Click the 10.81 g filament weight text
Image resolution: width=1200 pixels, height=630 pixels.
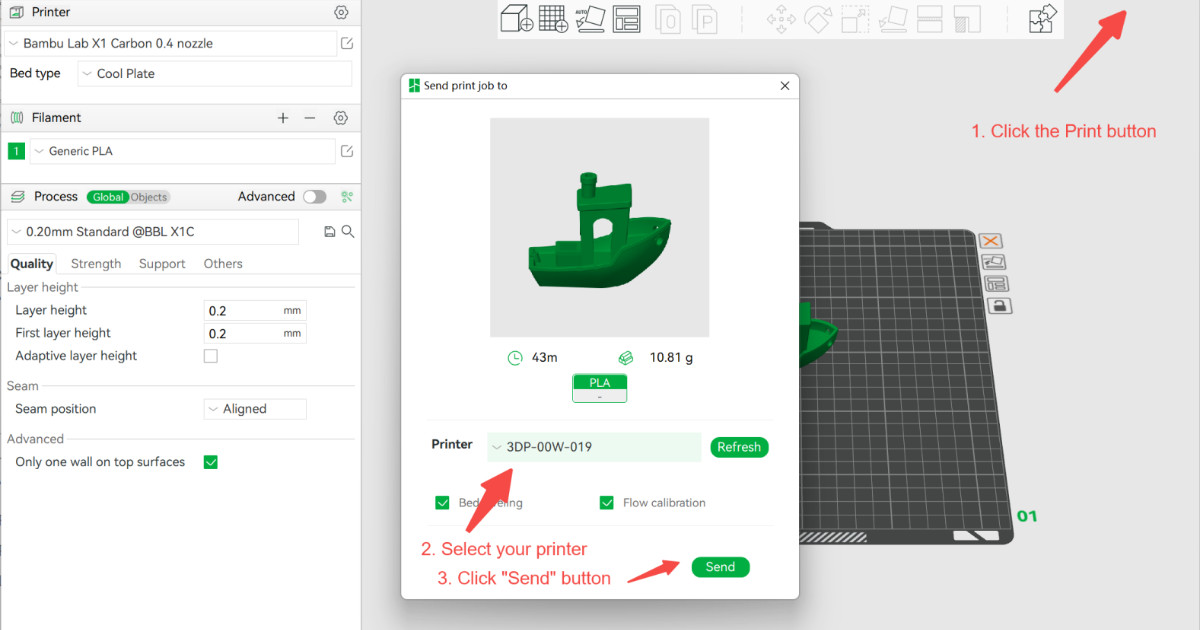(x=671, y=357)
